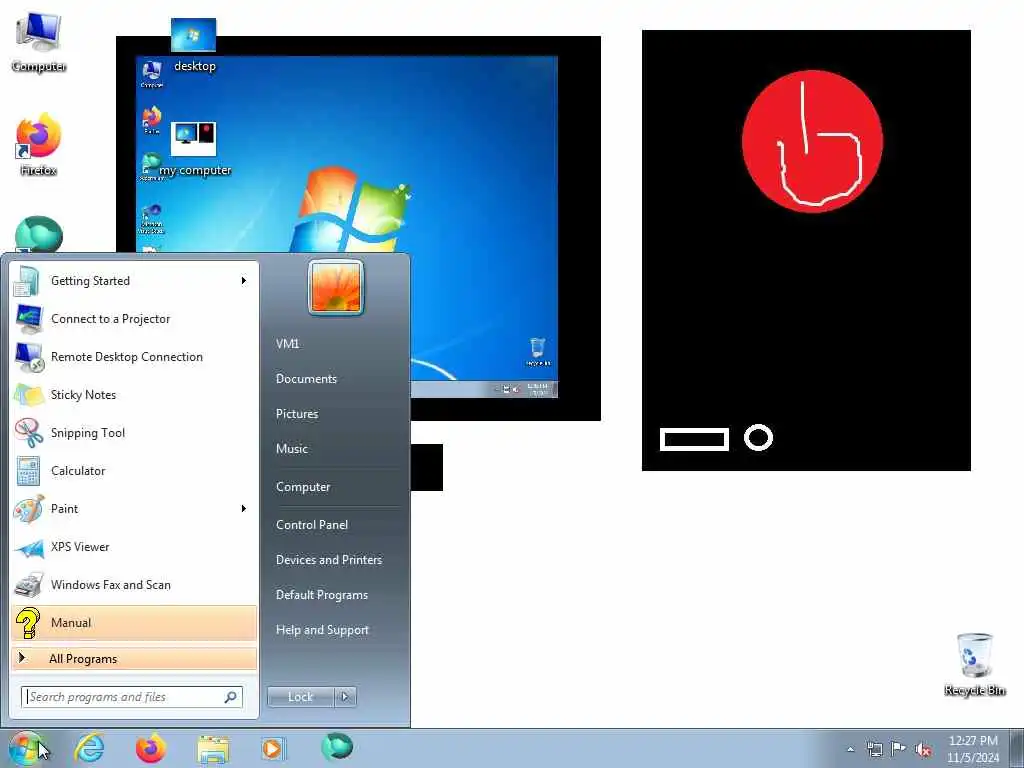Click the yellow question mark Manual icon
Image resolution: width=1024 pixels, height=768 pixels.
(x=28, y=623)
